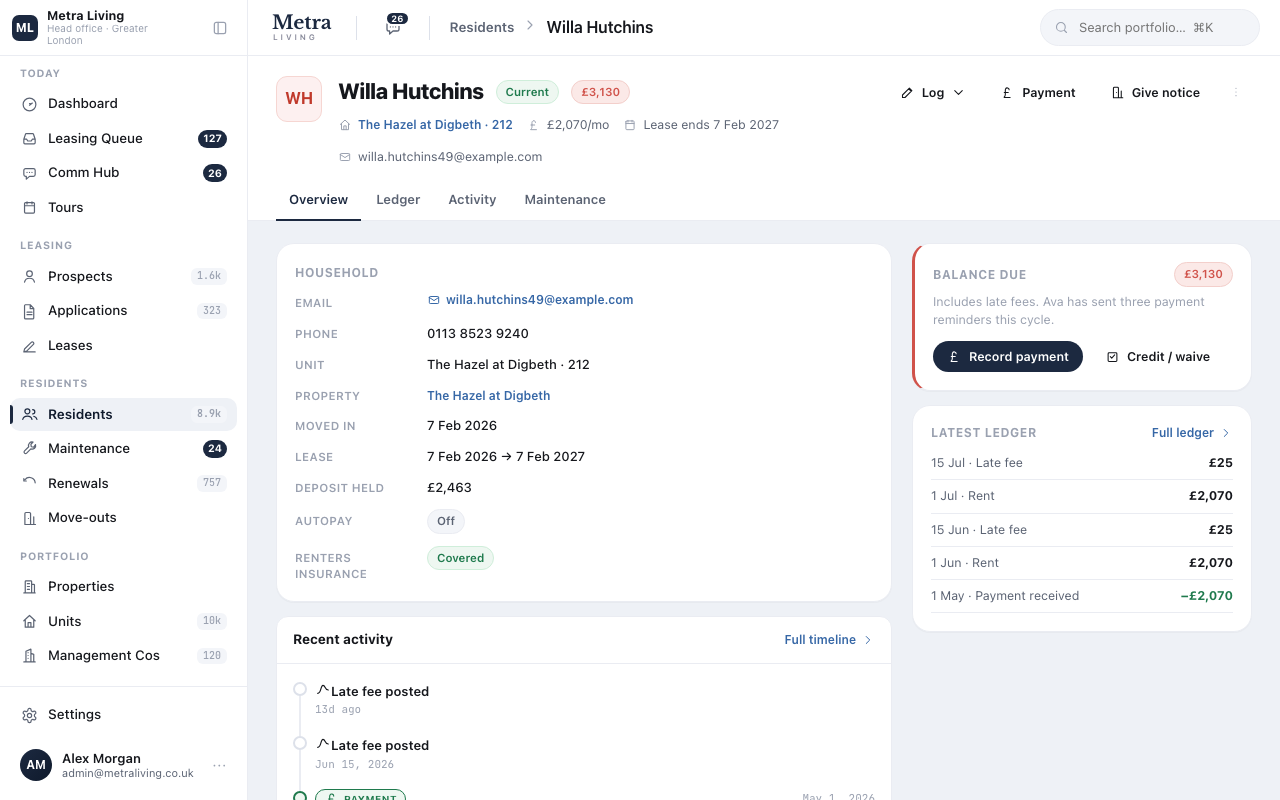This screenshot has width=1280, height=800.
Task: Click the Record payment button
Action: [x=1008, y=357]
